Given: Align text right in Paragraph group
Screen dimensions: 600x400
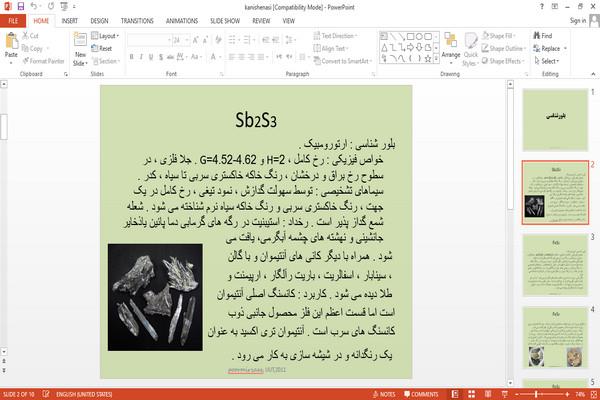Looking at the screenshot, I should click(251, 57).
